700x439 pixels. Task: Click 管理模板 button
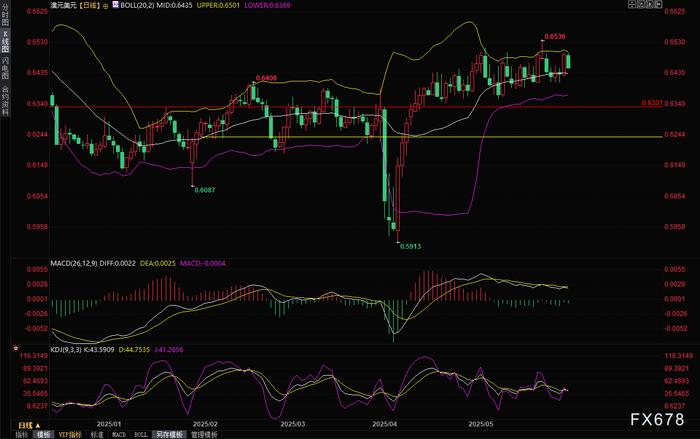pyautogui.click(x=204, y=435)
